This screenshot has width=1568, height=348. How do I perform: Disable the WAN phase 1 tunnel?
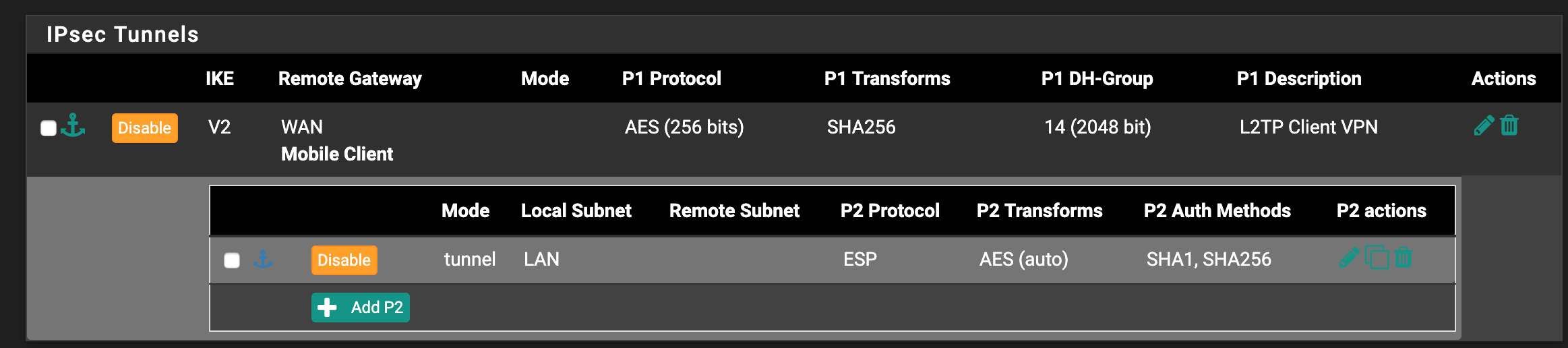coord(144,128)
